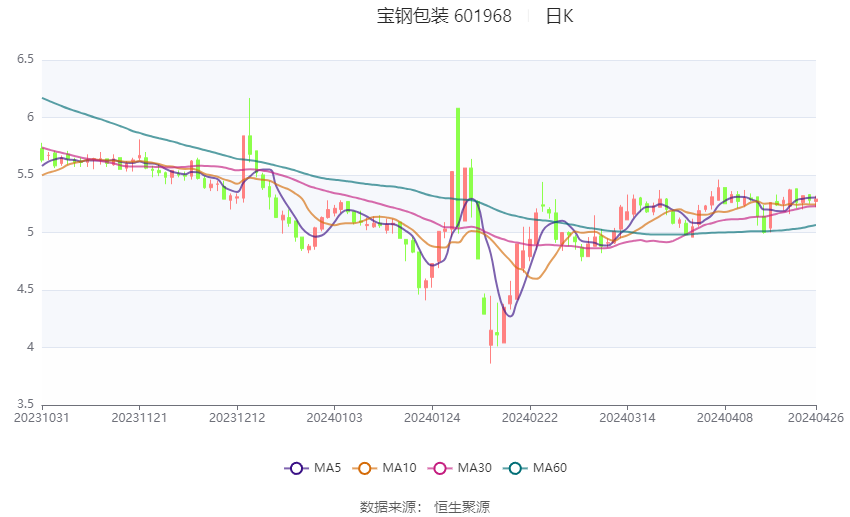Click x-axis date label 20240426
Screen dimensions: 850x517
tap(816, 418)
